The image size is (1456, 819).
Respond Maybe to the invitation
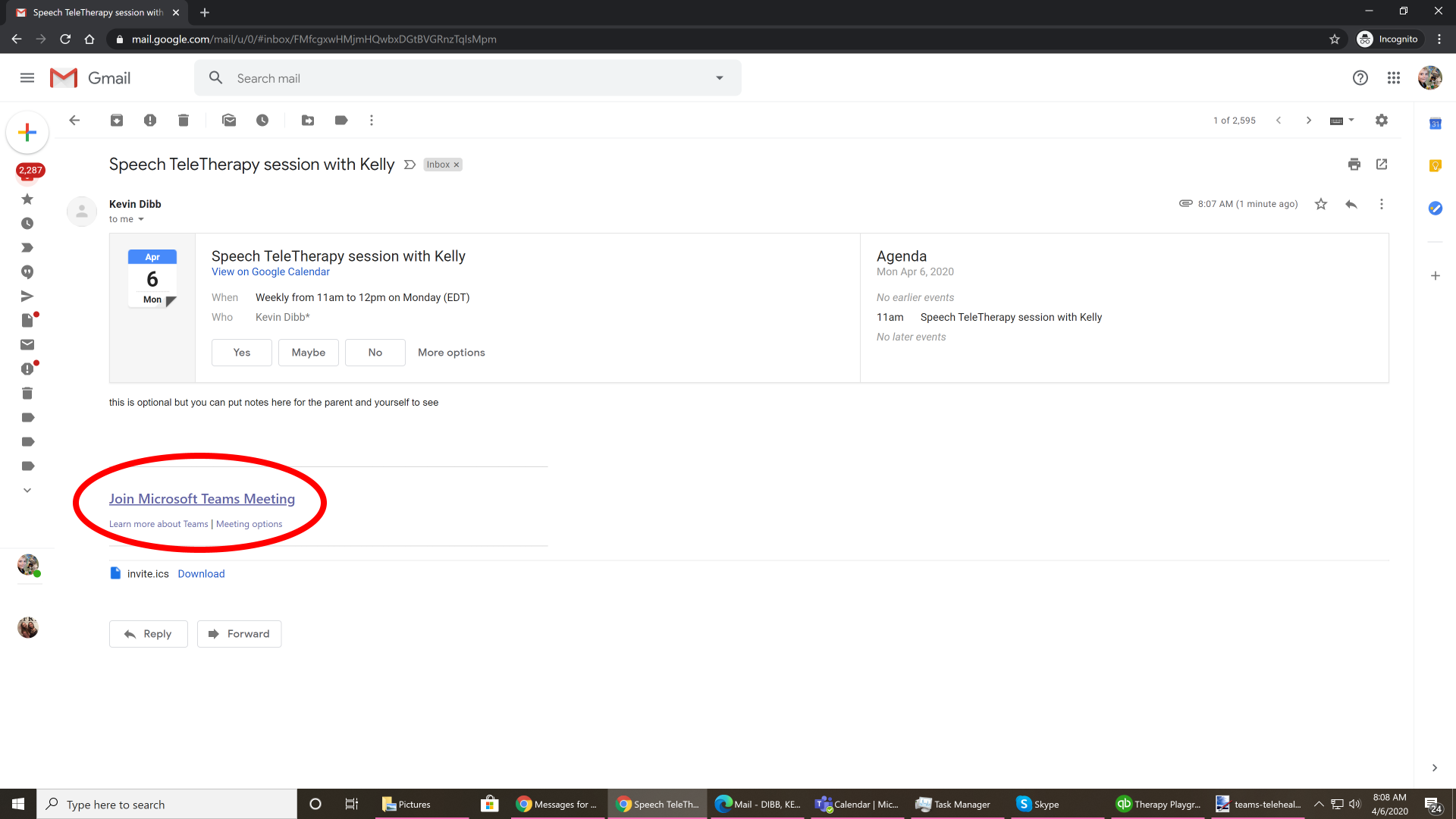(x=309, y=353)
